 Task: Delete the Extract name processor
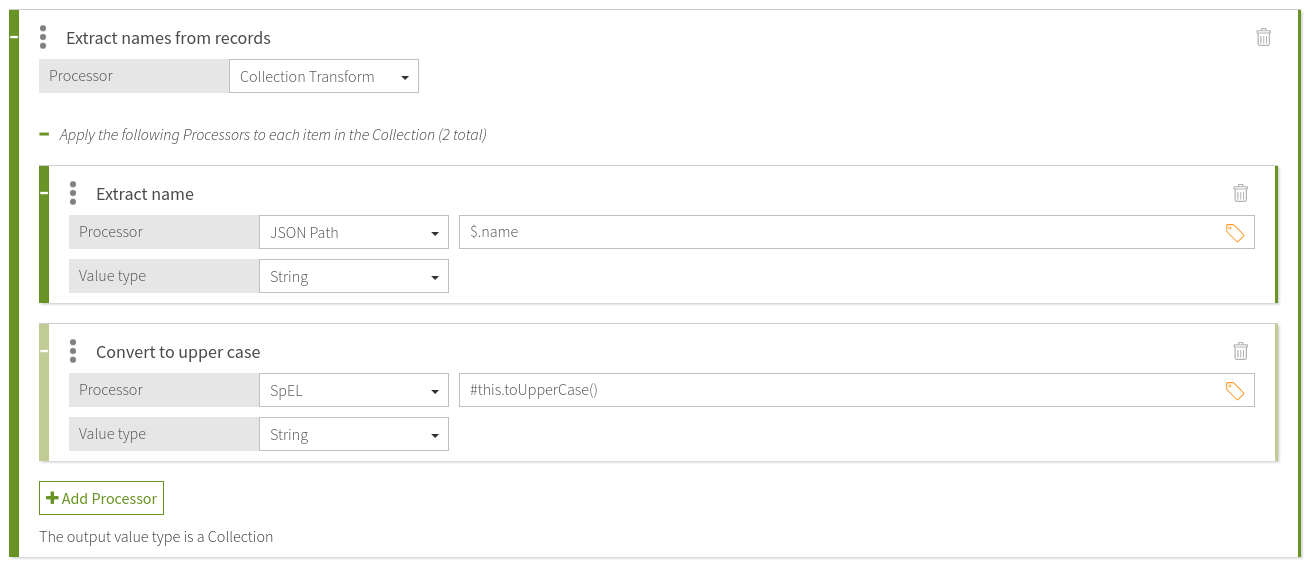click(x=1240, y=193)
